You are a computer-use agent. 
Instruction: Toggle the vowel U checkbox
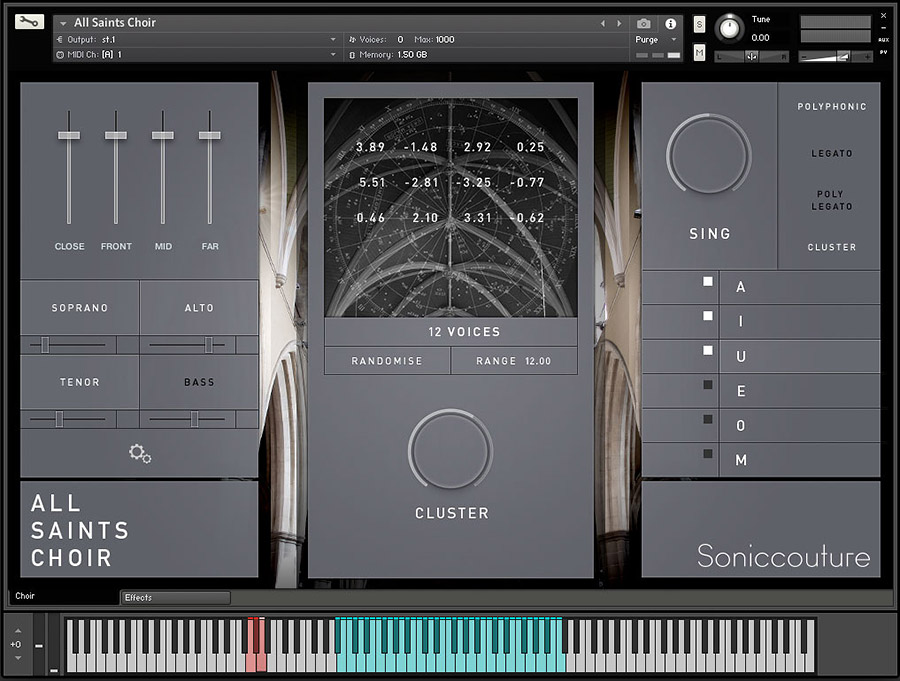pyautogui.click(x=708, y=351)
